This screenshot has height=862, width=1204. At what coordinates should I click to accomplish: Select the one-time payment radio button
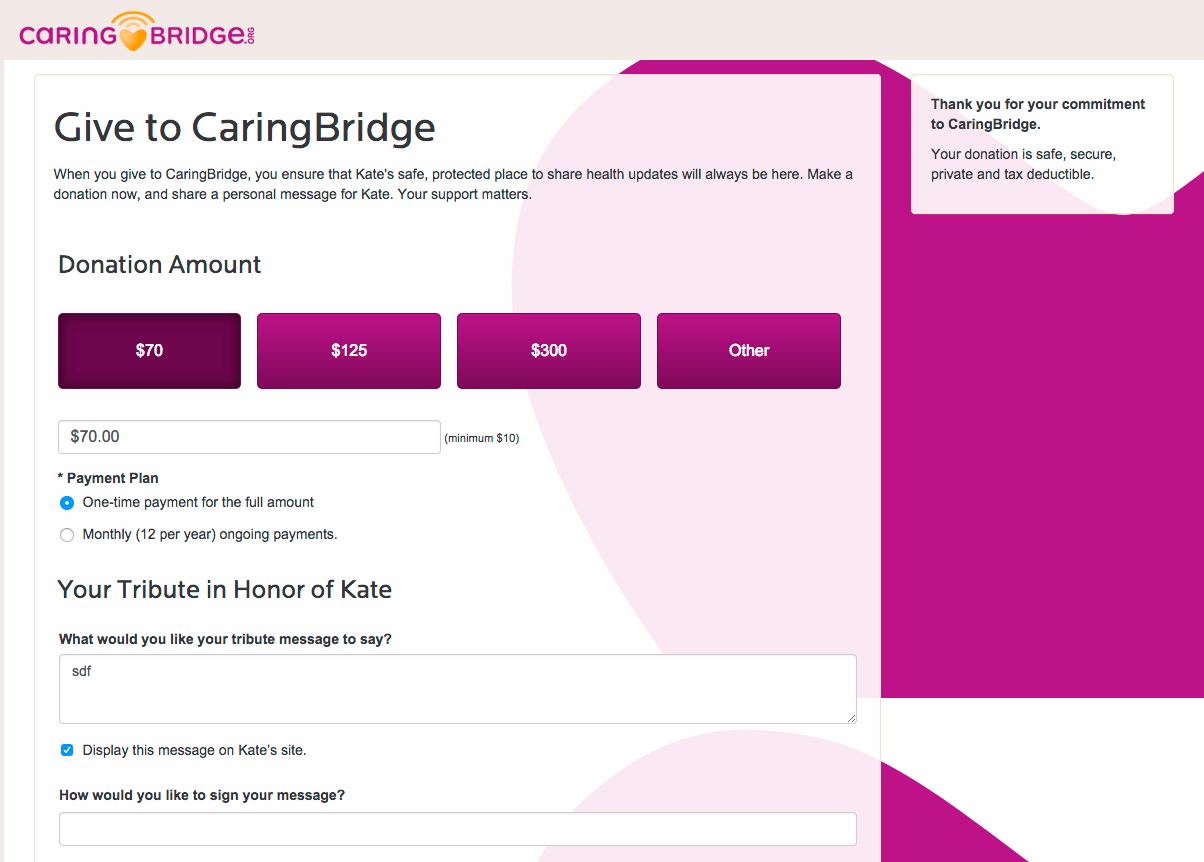pyautogui.click(x=67, y=503)
